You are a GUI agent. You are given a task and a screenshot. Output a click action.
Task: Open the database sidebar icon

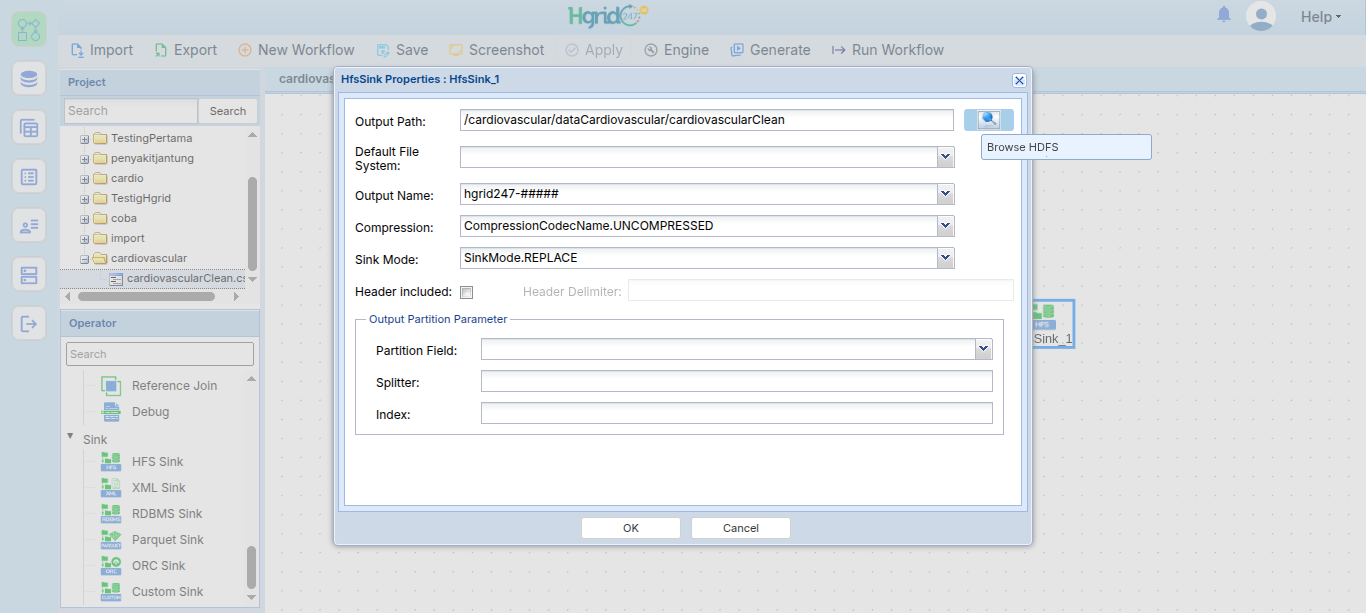point(29,79)
